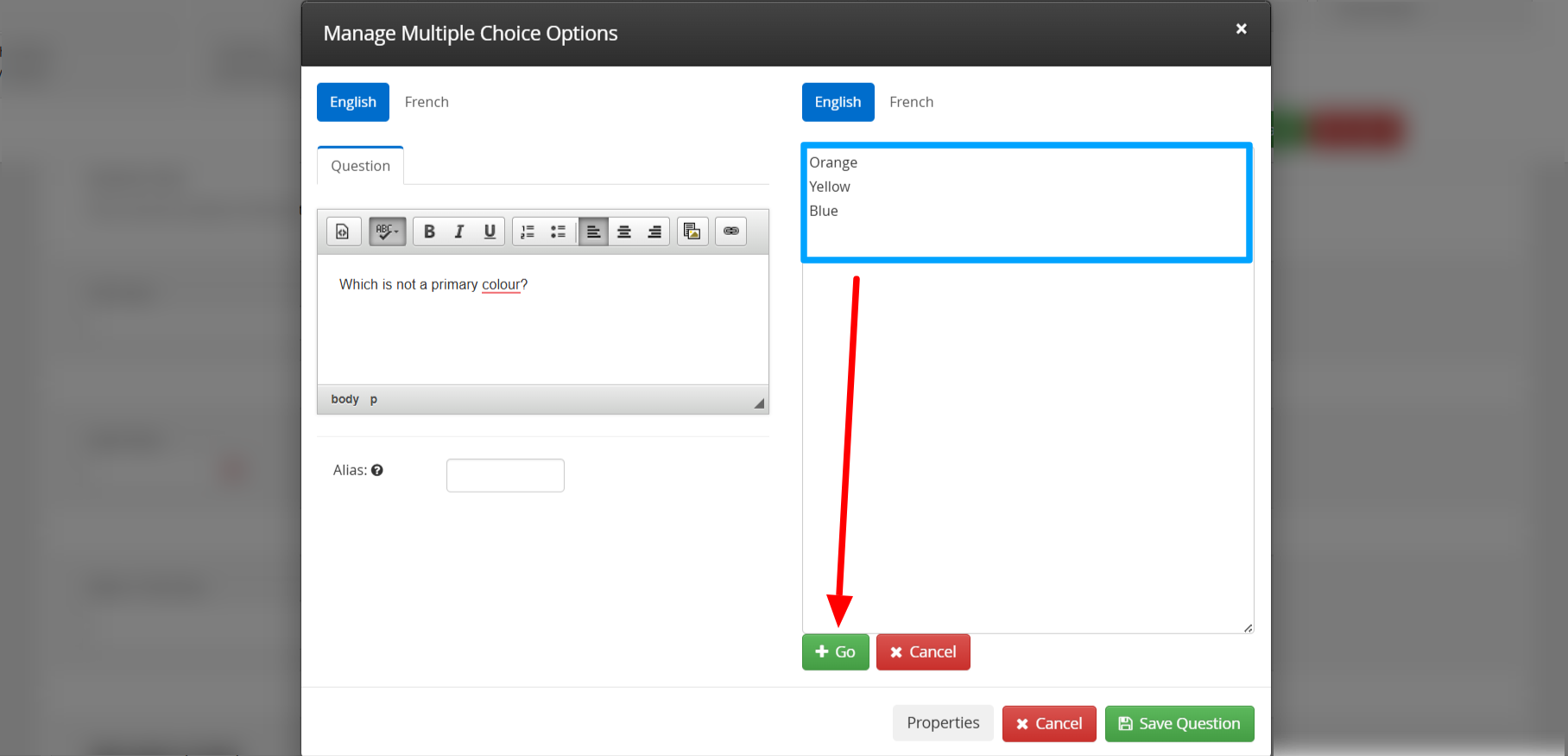The height and width of the screenshot is (756, 1568).
Task: Click the insert image icon
Action: (692, 232)
